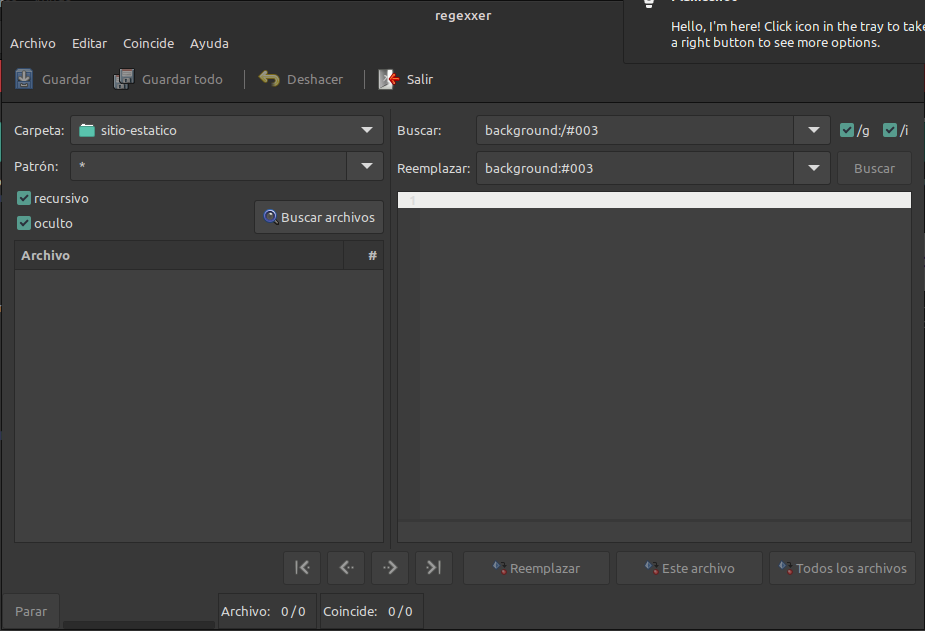
Task: Open the Coincide menu
Action: coord(149,44)
